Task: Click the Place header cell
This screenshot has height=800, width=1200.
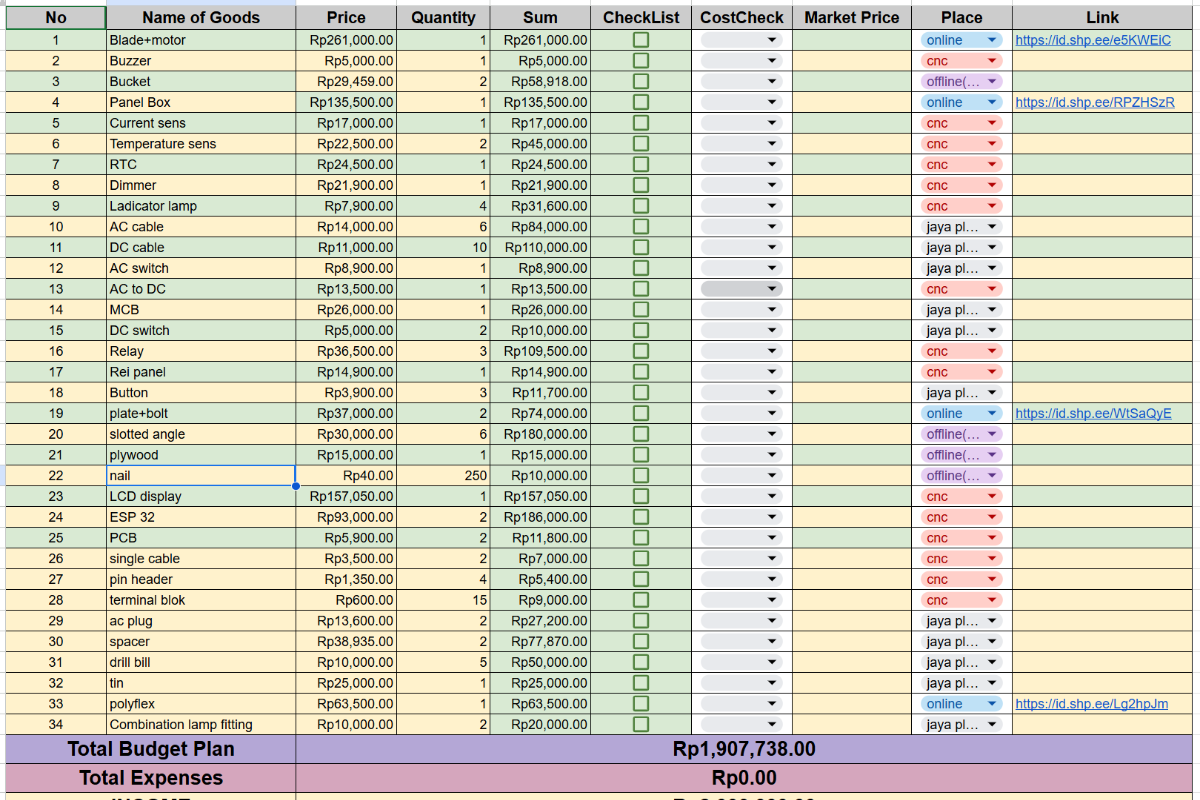Action: point(961,17)
